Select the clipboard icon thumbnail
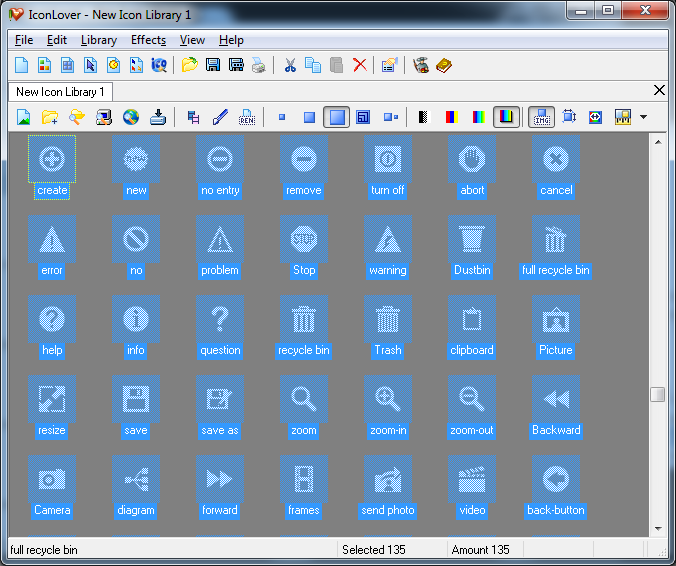This screenshot has height=566, width=676. click(472, 319)
